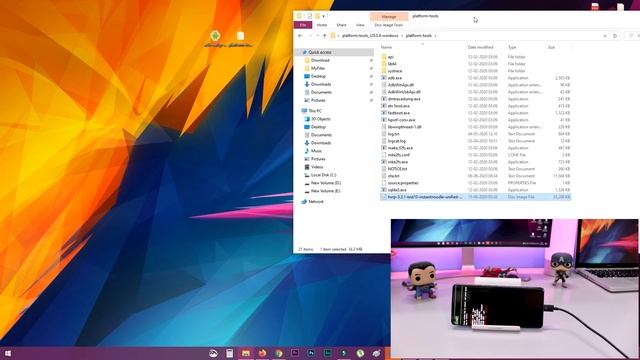Refresh the folder view
This screenshot has height=360, width=640.
[x=615, y=36]
